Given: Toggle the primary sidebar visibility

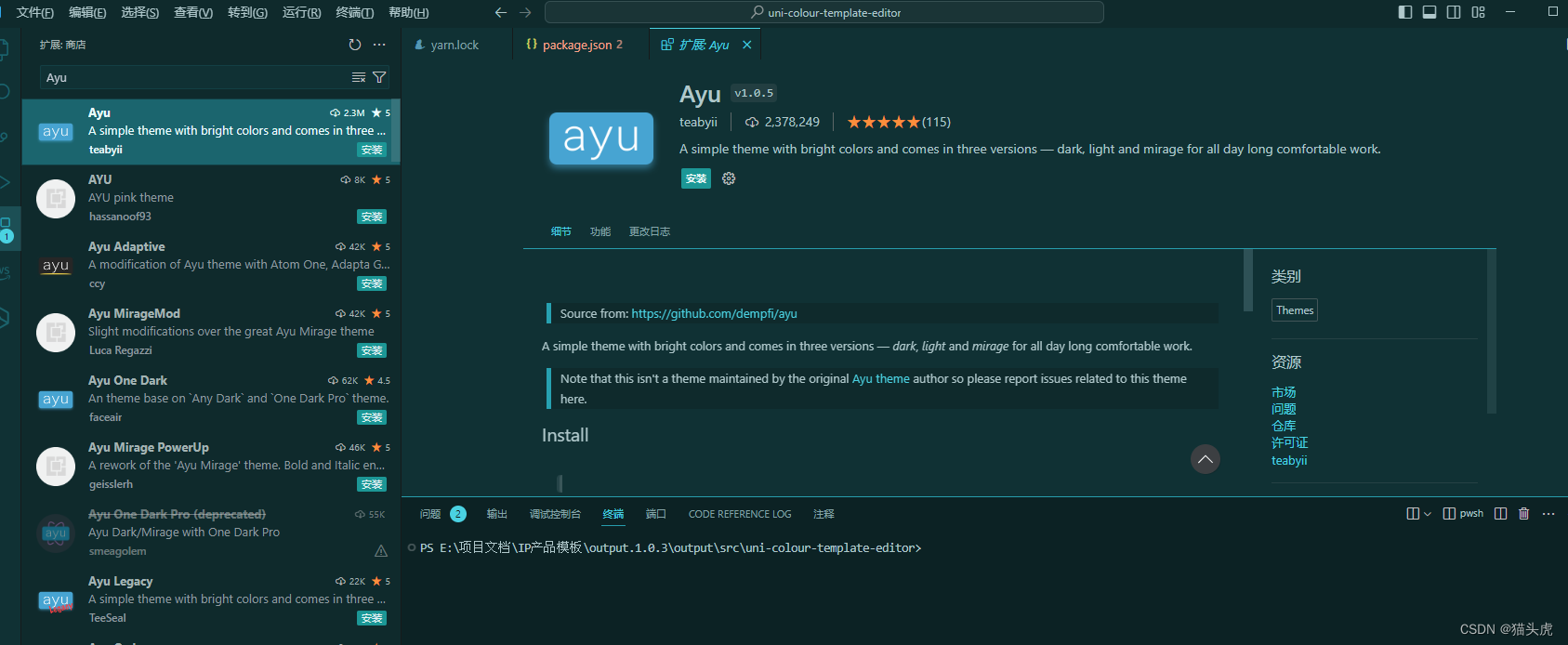Looking at the screenshot, I should (1404, 12).
